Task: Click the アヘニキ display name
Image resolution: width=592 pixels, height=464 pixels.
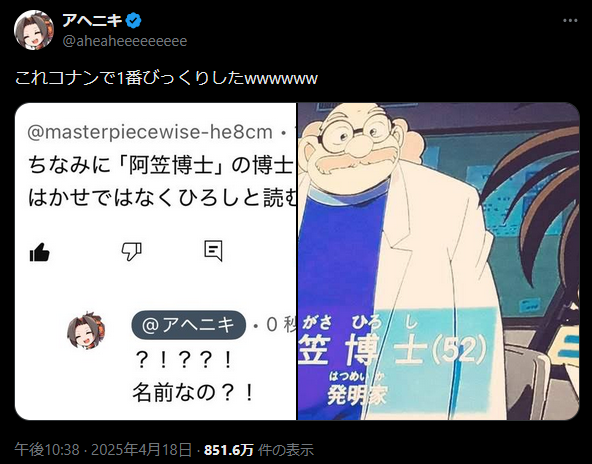Action: click(92, 20)
